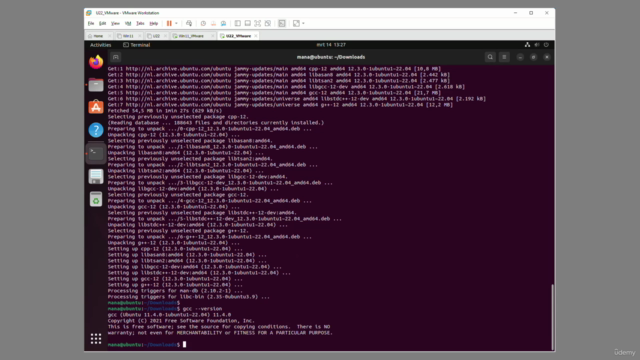Open Ubuntu Software from the dock
The height and width of the screenshot is (360, 640).
tap(96, 107)
